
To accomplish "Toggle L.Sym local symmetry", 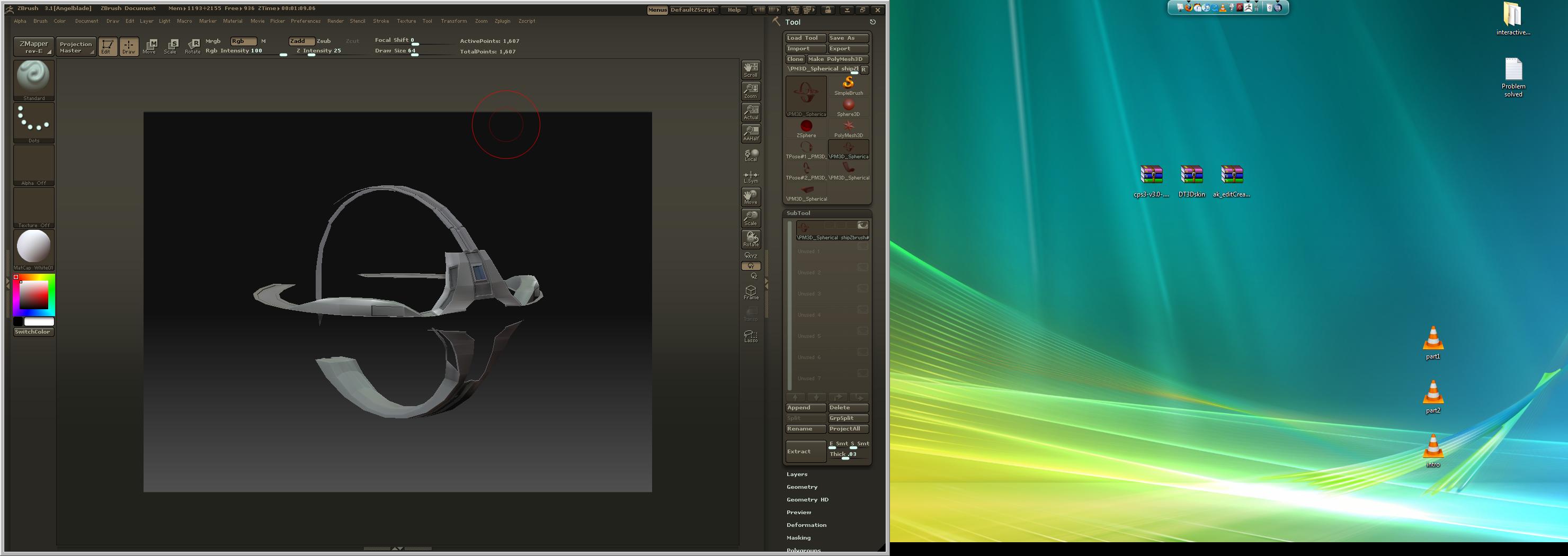I will (x=751, y=177).
